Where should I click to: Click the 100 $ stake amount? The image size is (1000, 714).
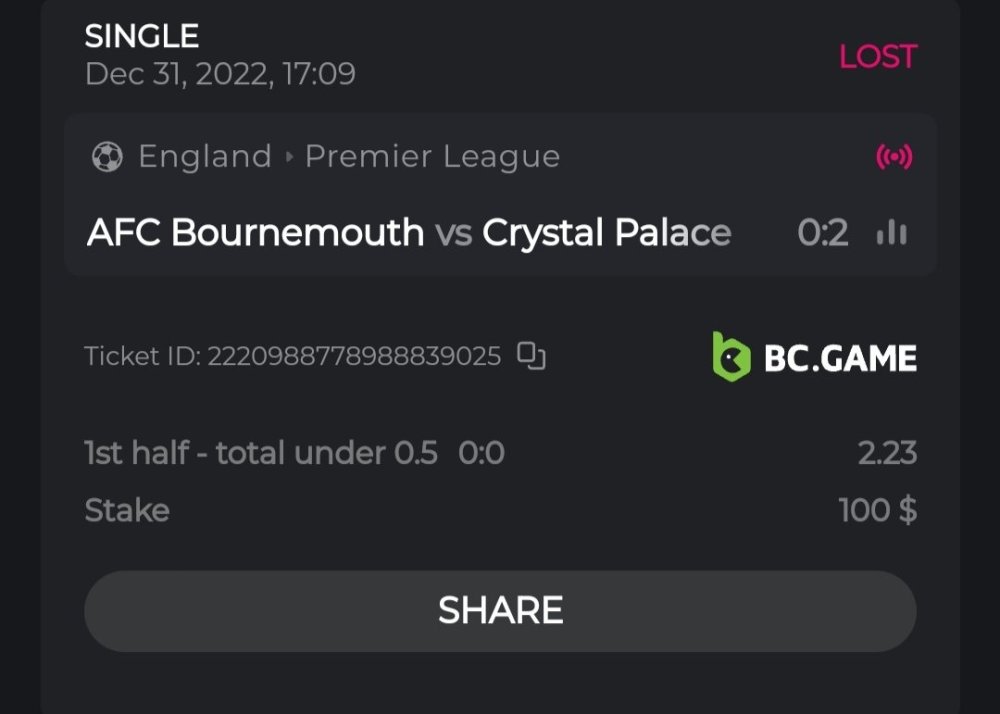click(877, 511)
